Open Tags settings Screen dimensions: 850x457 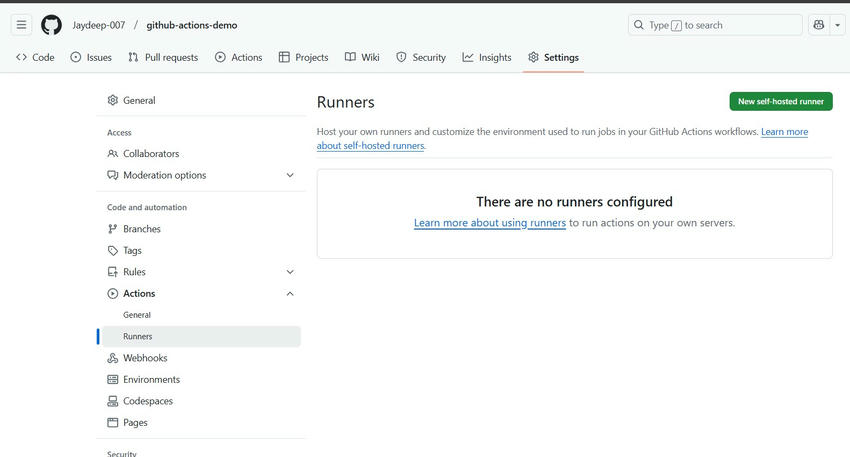tap(201, 250)
